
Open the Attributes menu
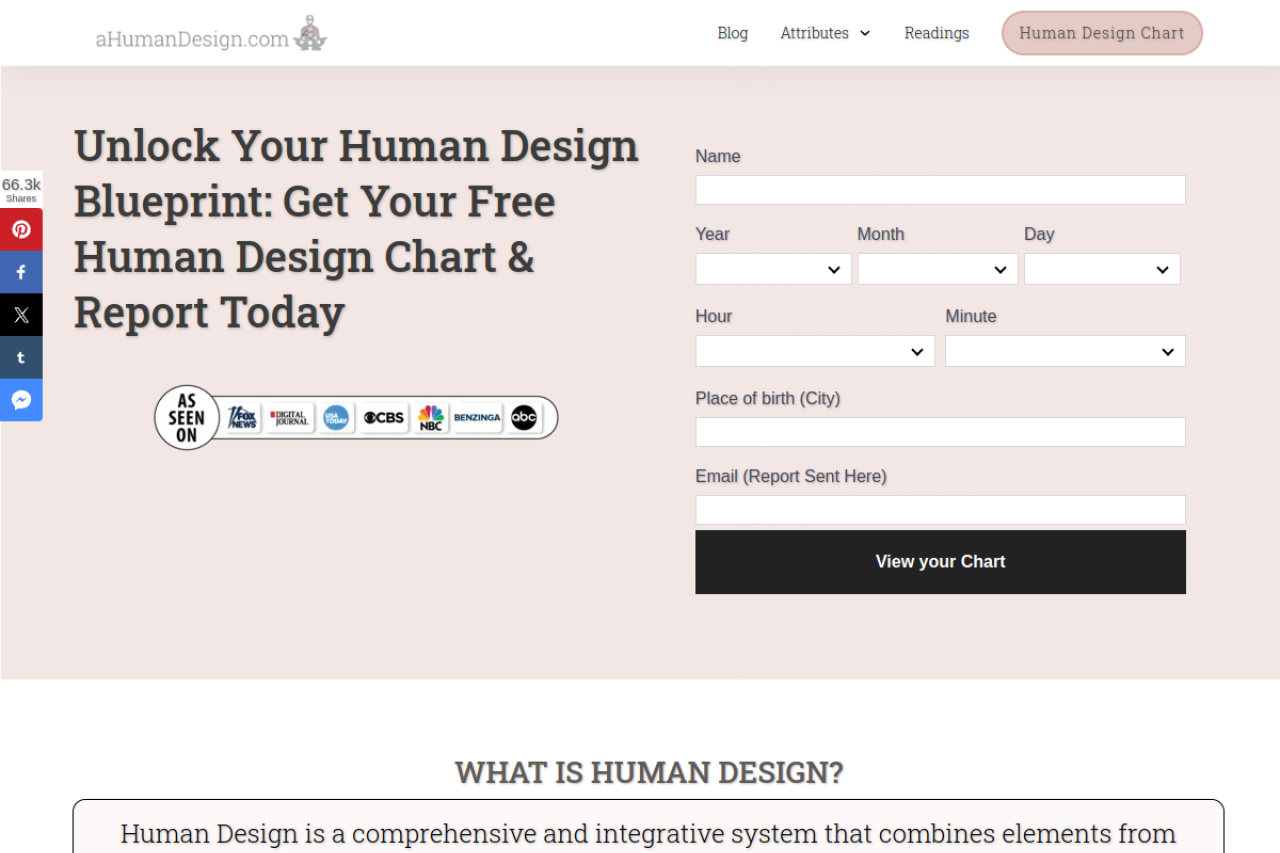point(825,33)
